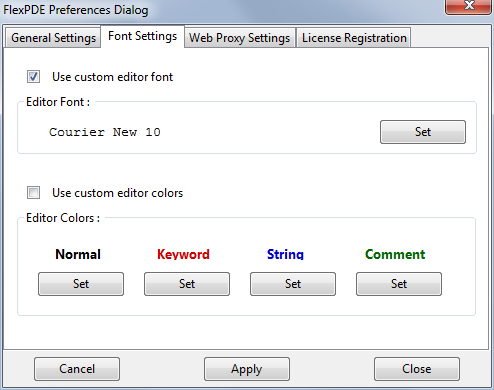Click the blue String color label
This screenshot has height=390, width=494.
pyautogui.click(x=285, y=254)
